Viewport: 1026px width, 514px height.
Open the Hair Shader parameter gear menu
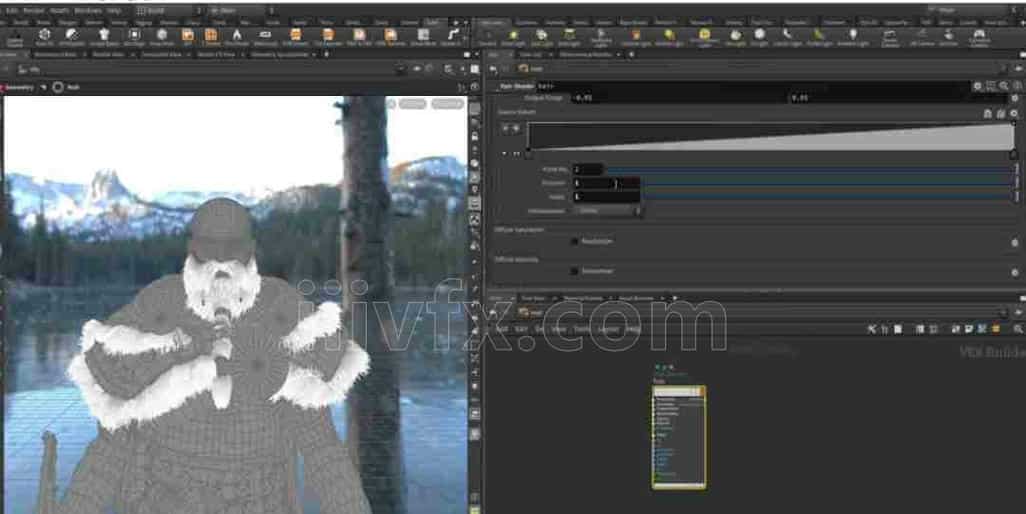click(x=977, y=87)
